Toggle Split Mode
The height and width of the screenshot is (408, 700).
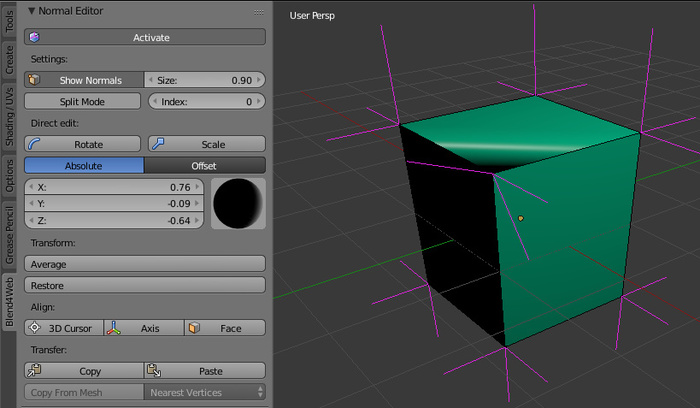click(x=84, y=101)
